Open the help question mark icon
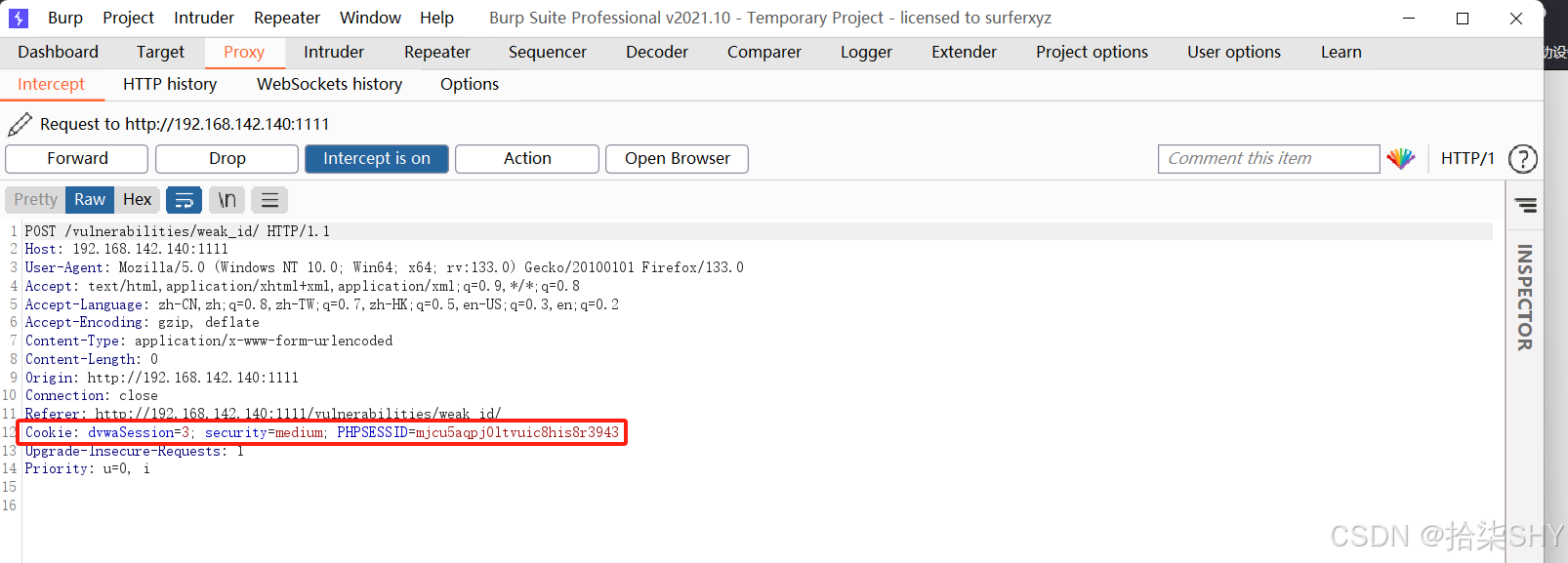This screenshot has width=1568, height=563. pyautogui.click(x=1523, y=159)
